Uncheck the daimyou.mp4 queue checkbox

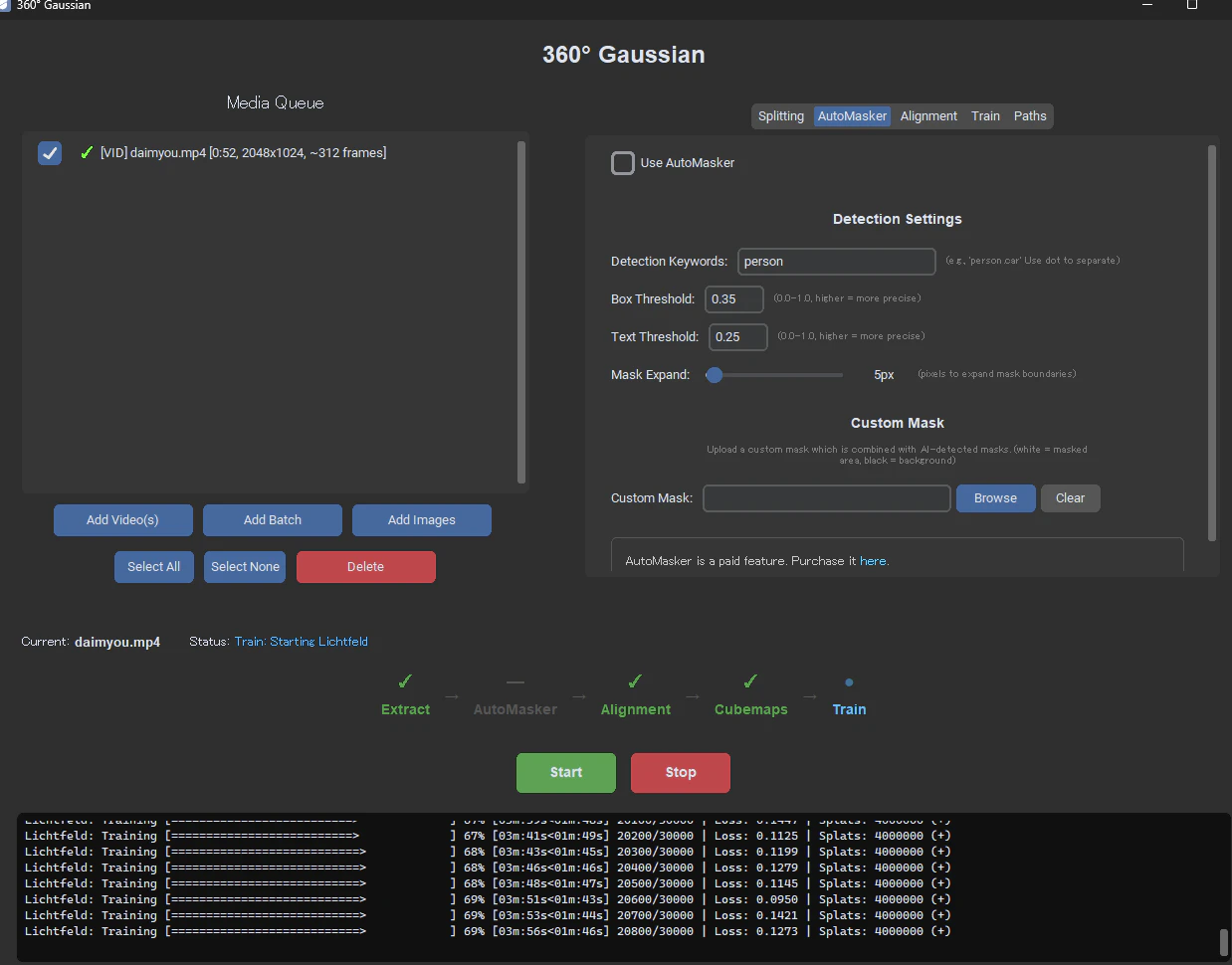pyautogui.click(x=50, y=153)
